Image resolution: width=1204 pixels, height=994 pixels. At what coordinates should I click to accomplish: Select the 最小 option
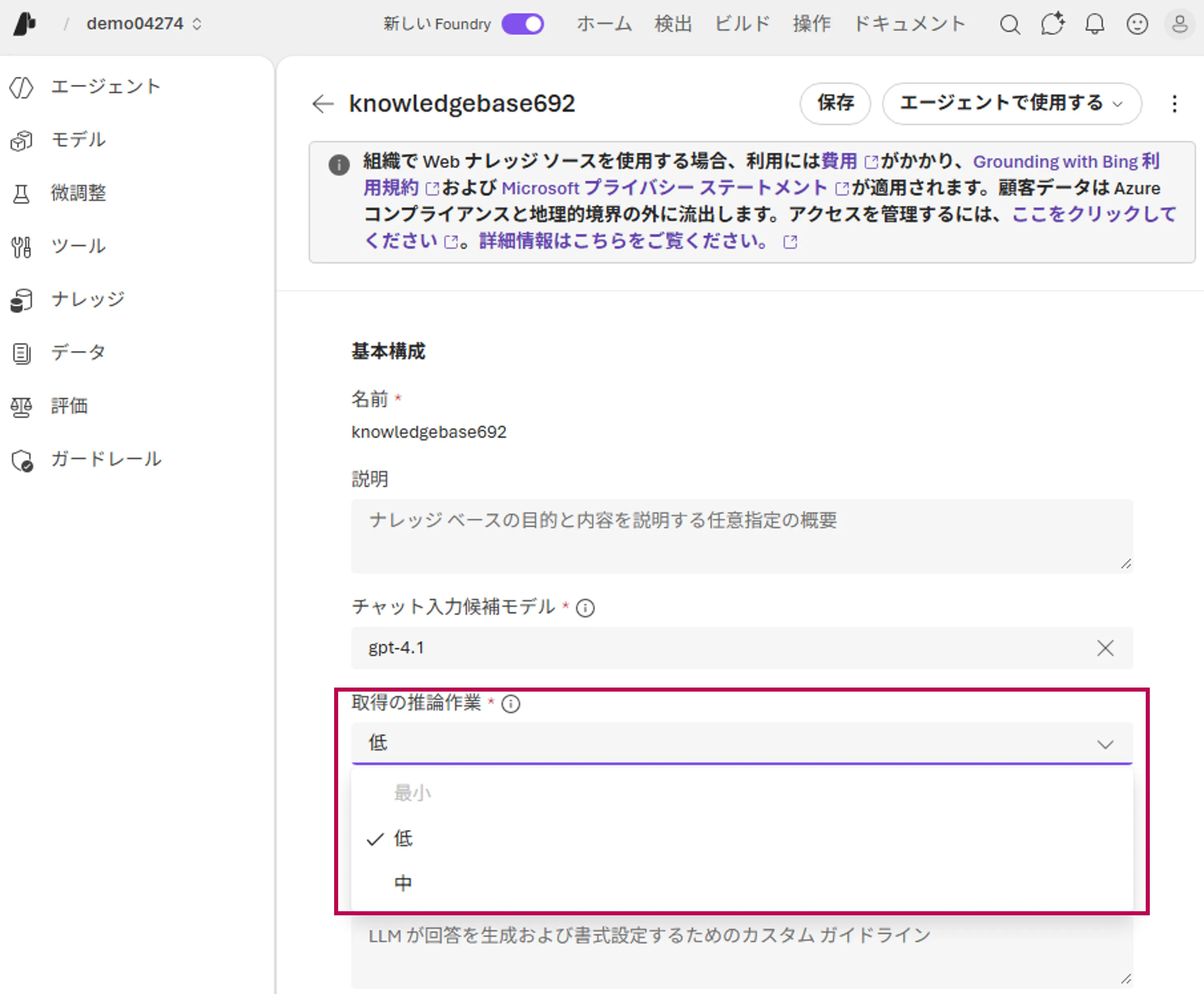tap(742, 793)
